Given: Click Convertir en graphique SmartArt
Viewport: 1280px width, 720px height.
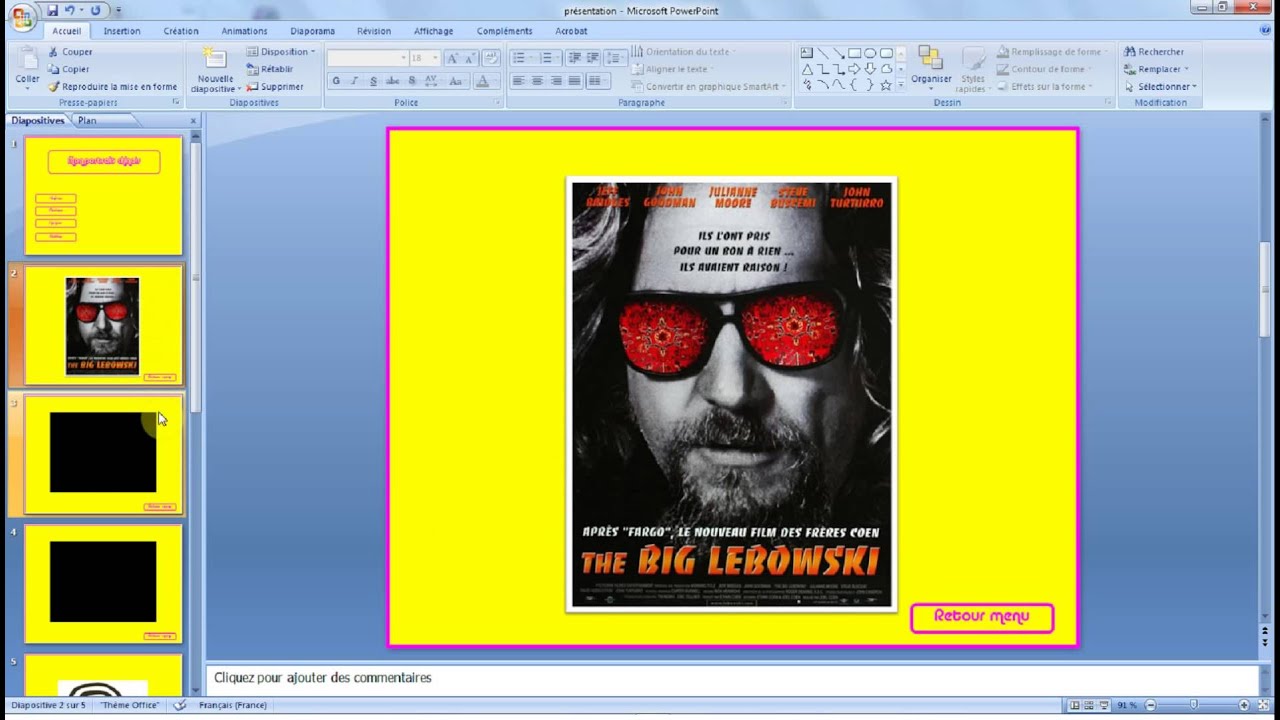Looking at the screenshot, I should 711,87.
